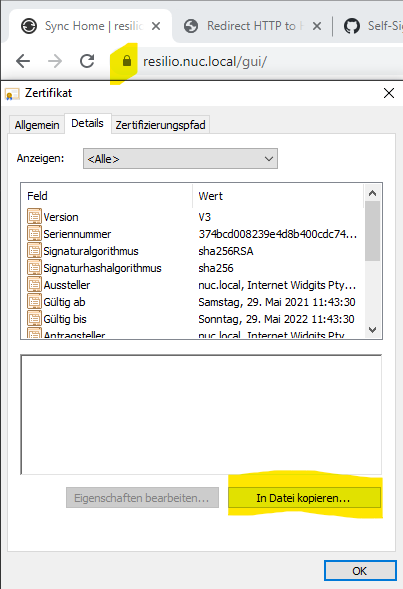403x589 pixels.
Task: Select the Gültig bis row
Action: coord(192,319)
